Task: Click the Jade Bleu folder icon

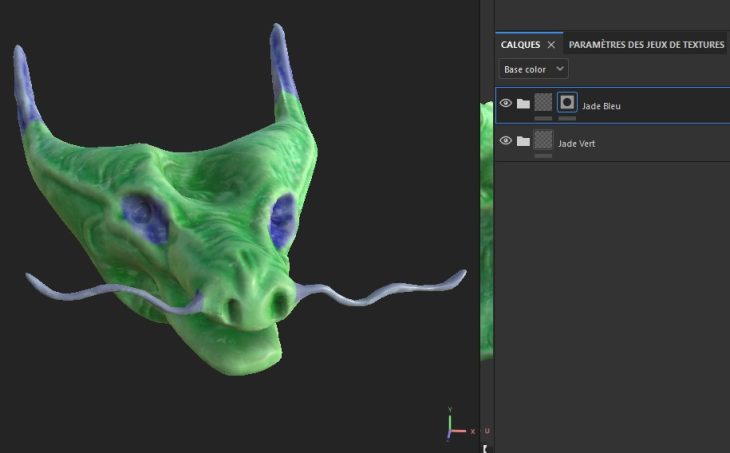Action: [x=523, y=103]
